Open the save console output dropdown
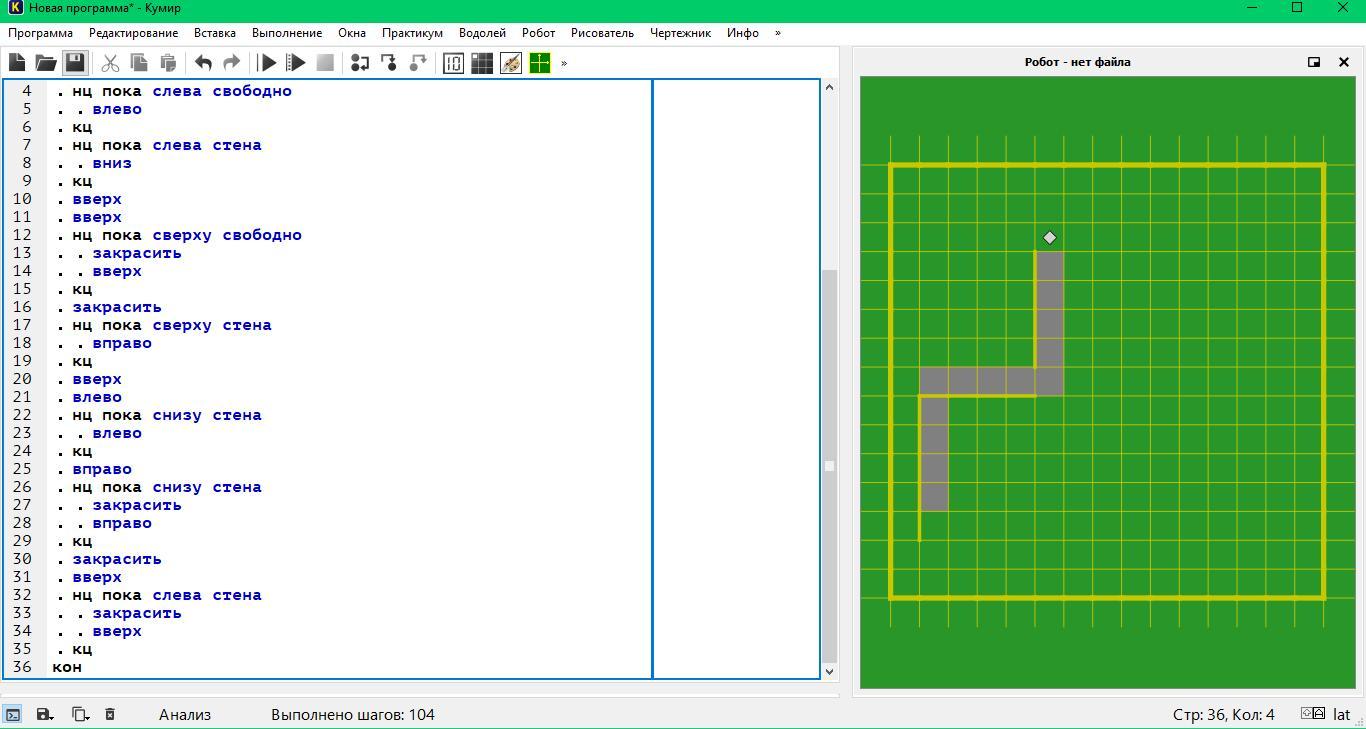This screenshot has width=1366, height=729. [45, 714]
